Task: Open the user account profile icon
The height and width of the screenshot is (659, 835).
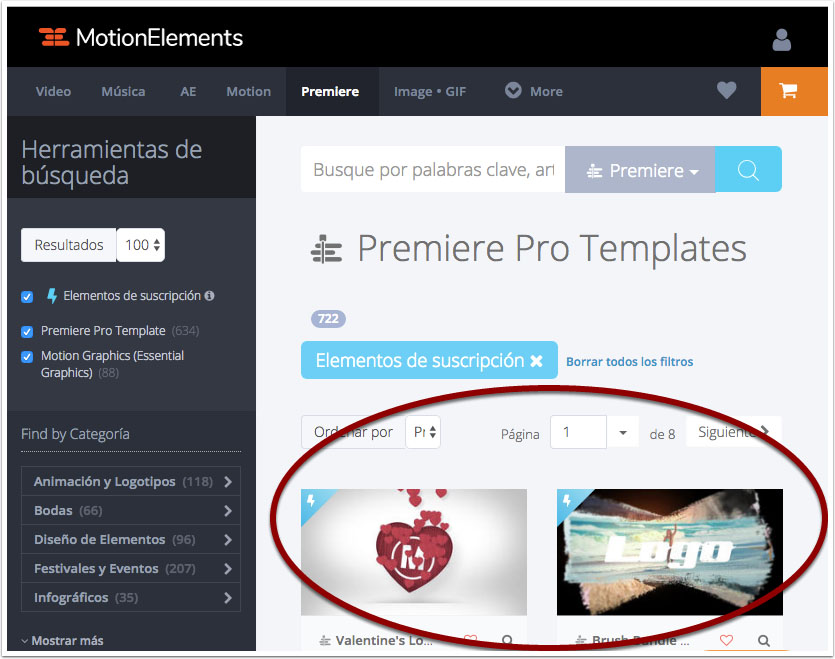Action: [x=781, y=40]
